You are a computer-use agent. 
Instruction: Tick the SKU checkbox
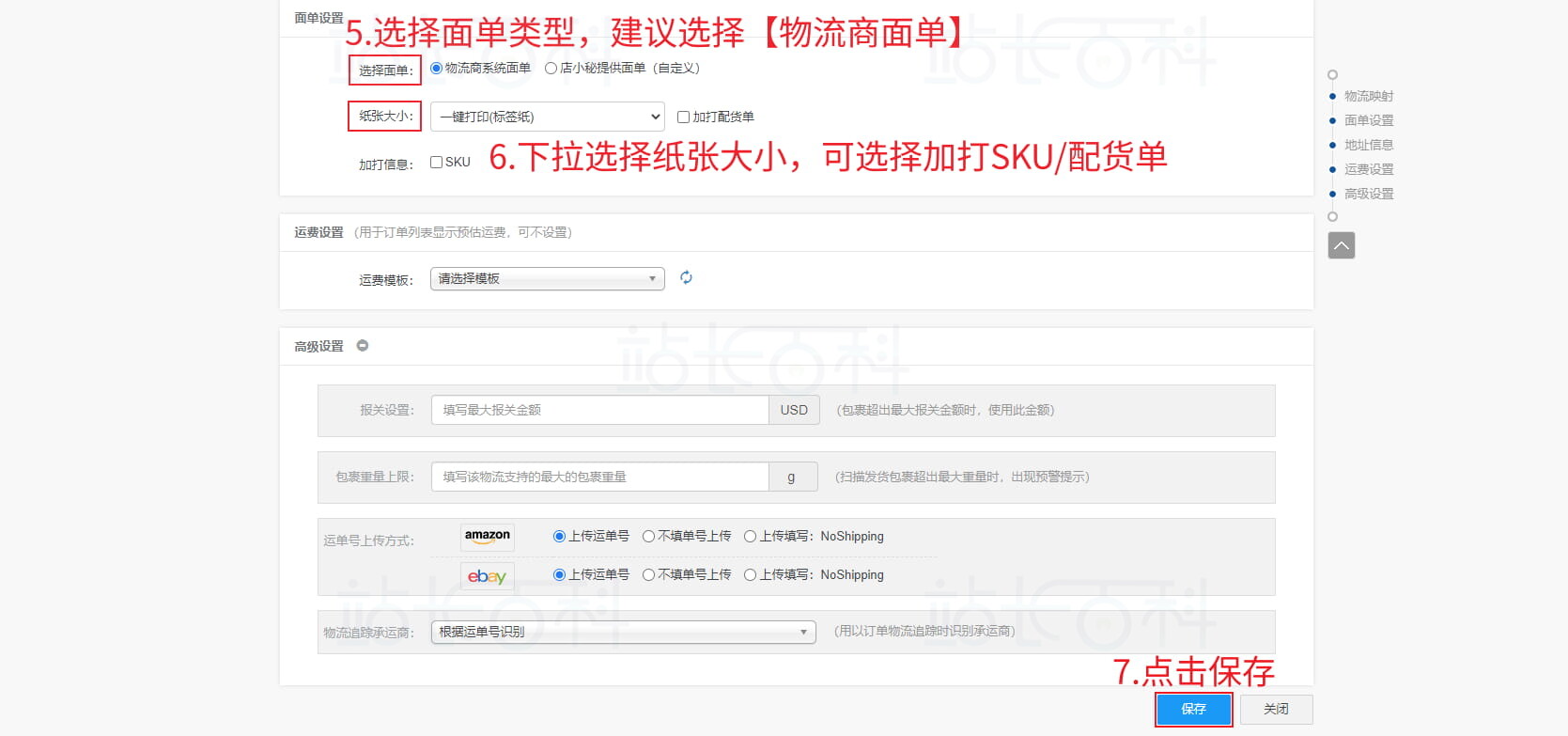pyautogui.click(x=437, y=162)
